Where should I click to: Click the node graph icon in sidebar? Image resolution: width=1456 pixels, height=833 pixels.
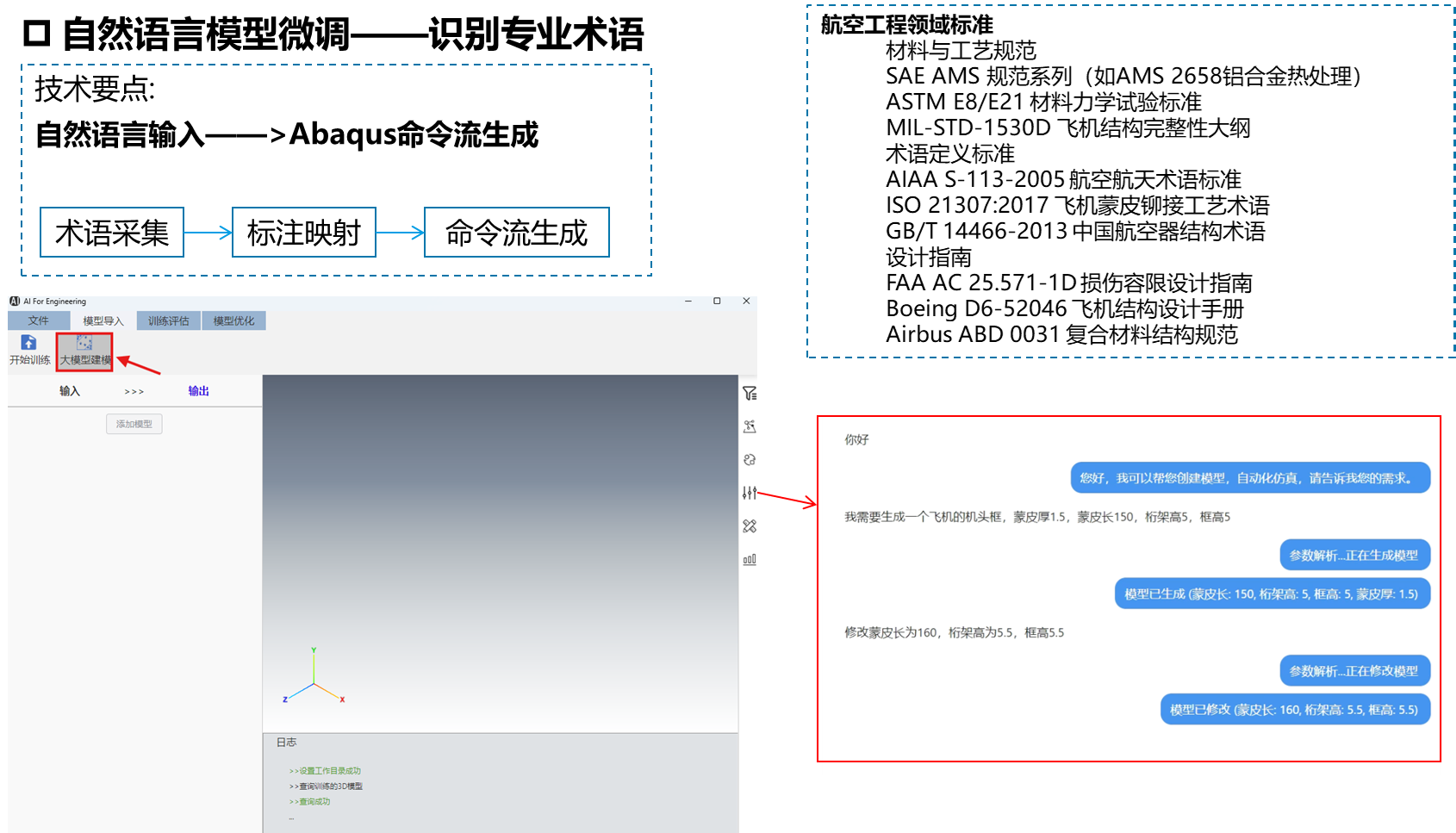click(x=750, y=426)
